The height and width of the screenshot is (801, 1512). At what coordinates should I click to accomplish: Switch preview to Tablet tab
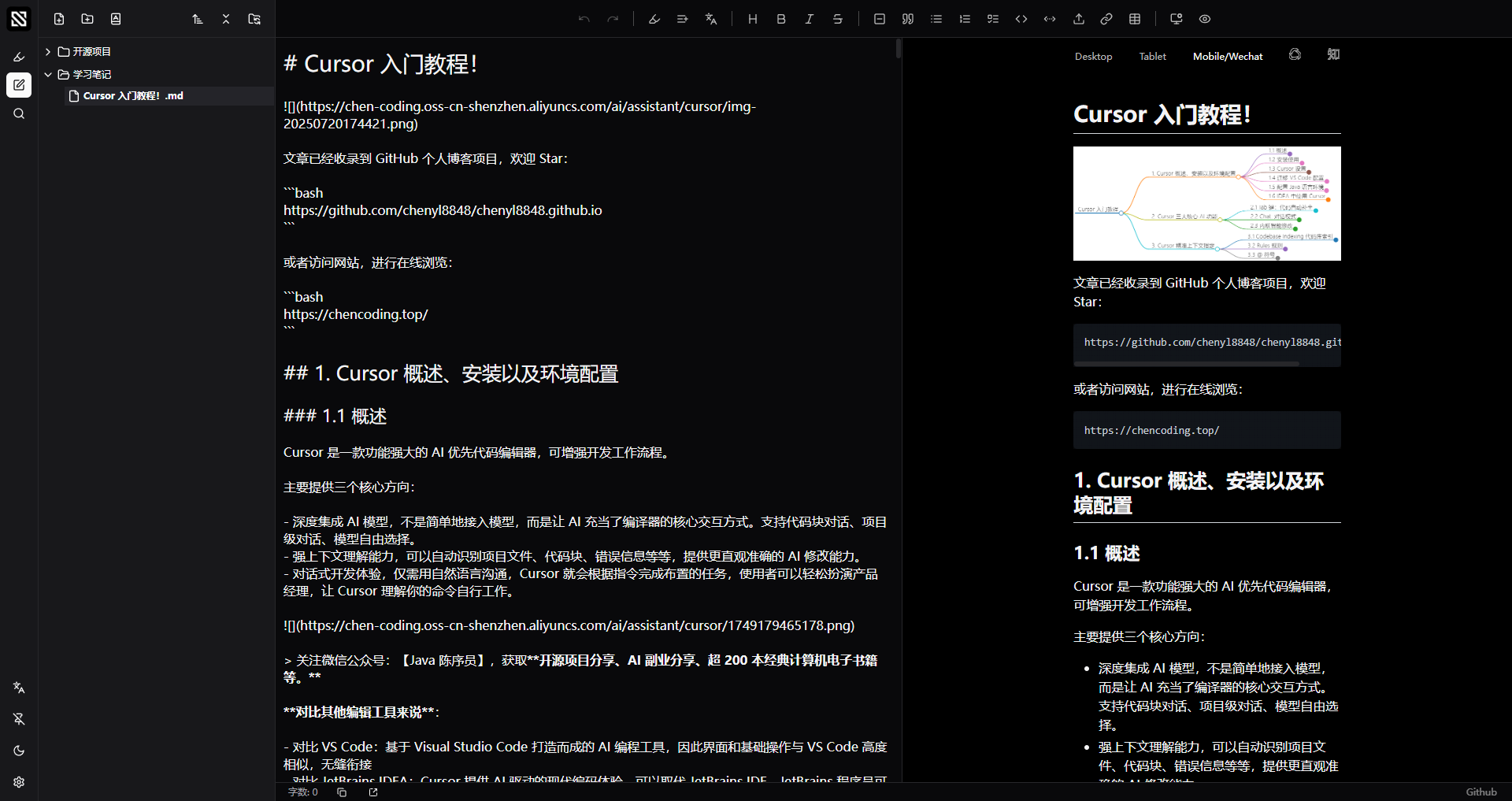[x=1152, y=57]
